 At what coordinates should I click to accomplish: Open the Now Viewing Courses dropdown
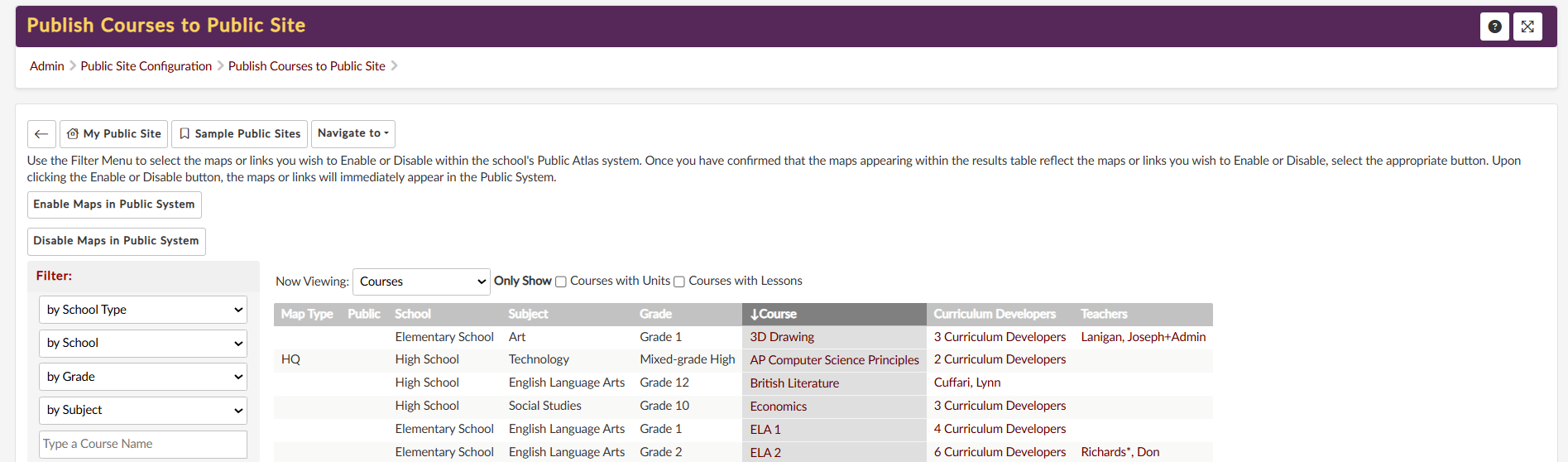pyautogui.click(x=421, y=282)
